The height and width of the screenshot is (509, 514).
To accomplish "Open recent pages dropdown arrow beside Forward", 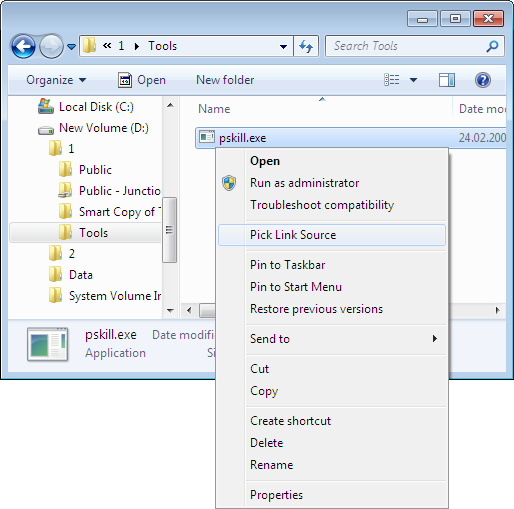I will [71, 46].
